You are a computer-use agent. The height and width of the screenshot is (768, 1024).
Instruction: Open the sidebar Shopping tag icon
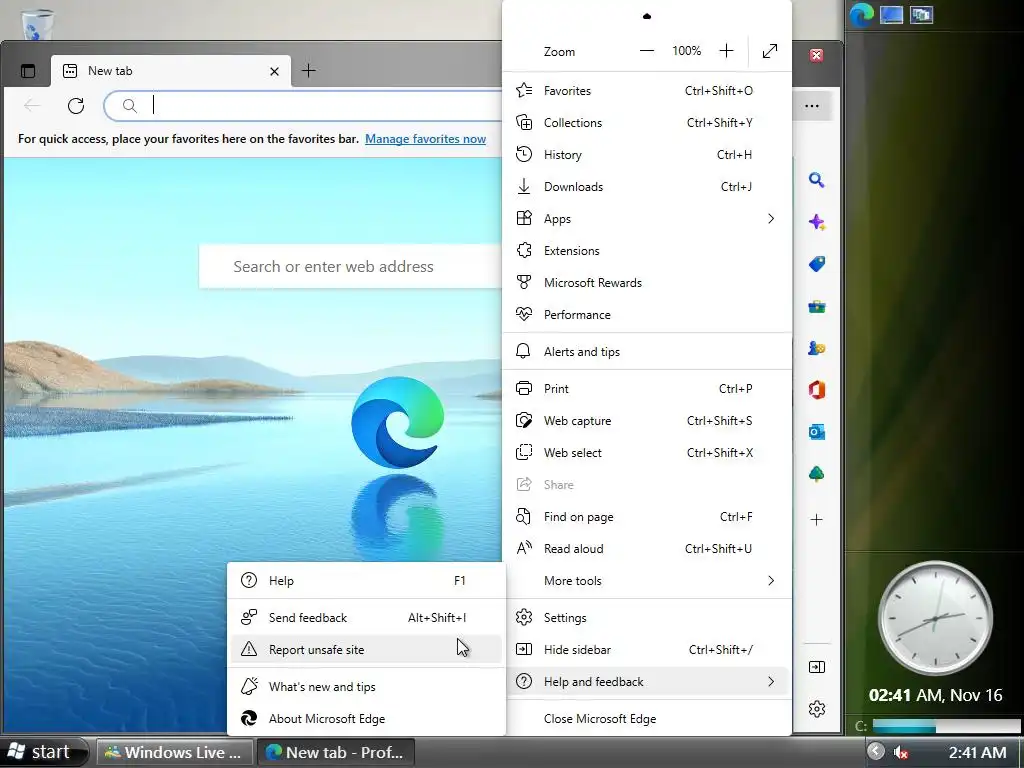point(816,264)
